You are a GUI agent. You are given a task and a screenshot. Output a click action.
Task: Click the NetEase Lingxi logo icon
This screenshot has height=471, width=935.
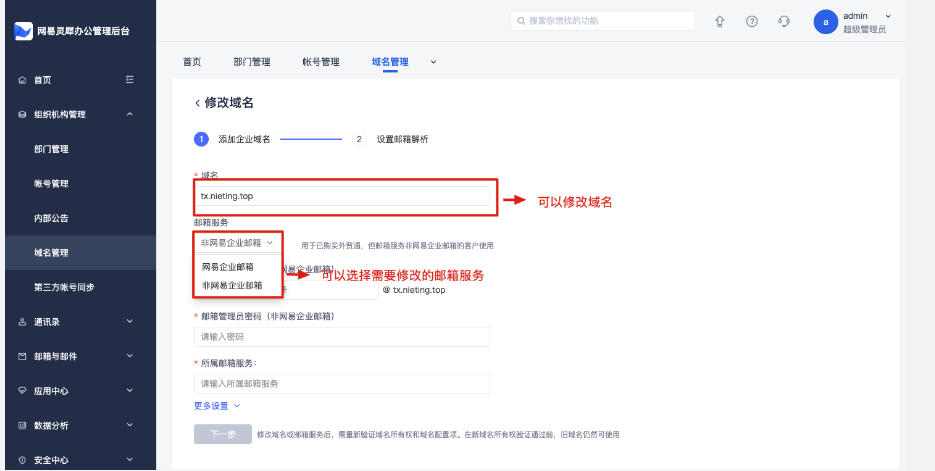[23, 31]
